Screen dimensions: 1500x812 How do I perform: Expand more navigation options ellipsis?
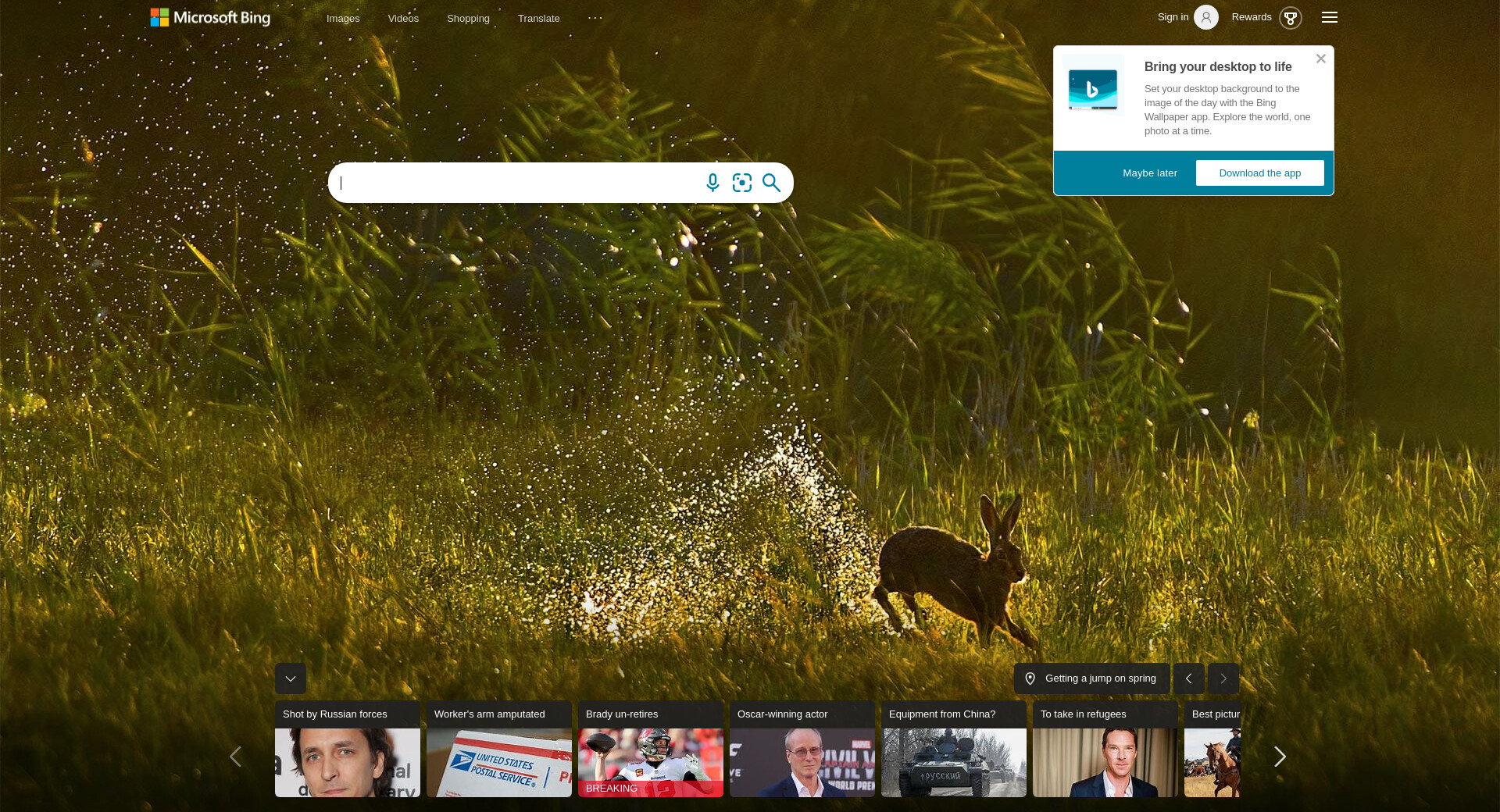point(595,18)
